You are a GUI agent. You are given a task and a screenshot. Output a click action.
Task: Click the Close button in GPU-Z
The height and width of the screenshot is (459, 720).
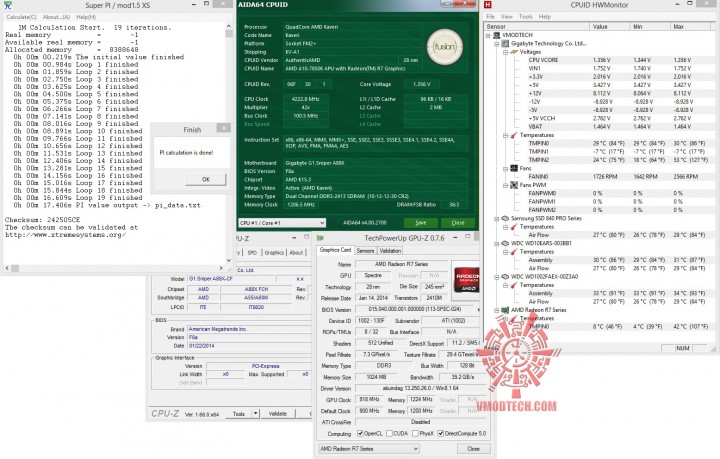473,448
